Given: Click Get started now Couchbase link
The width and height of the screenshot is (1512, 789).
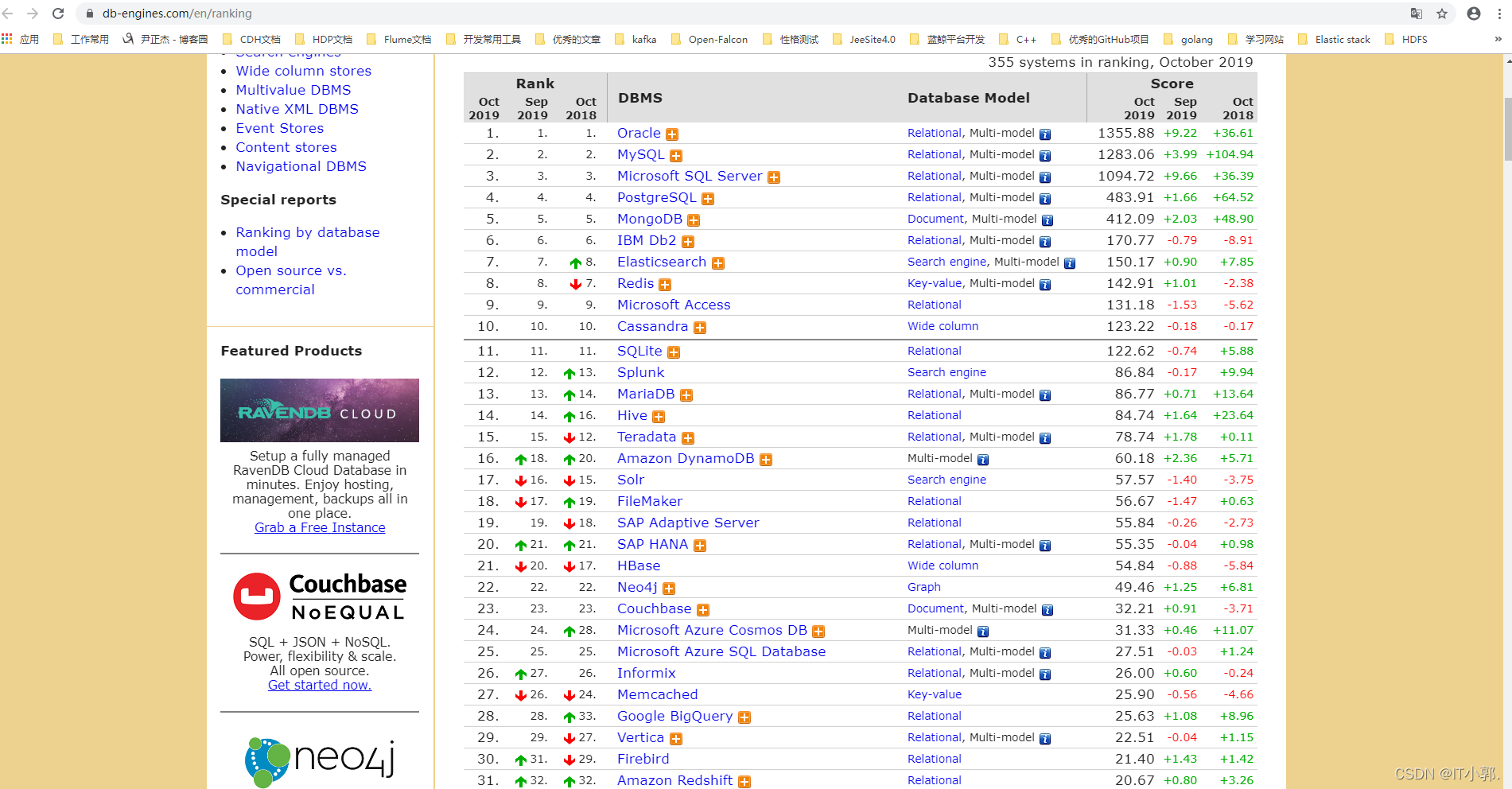Looking at the screenshot, I should [x=320, y=685].
